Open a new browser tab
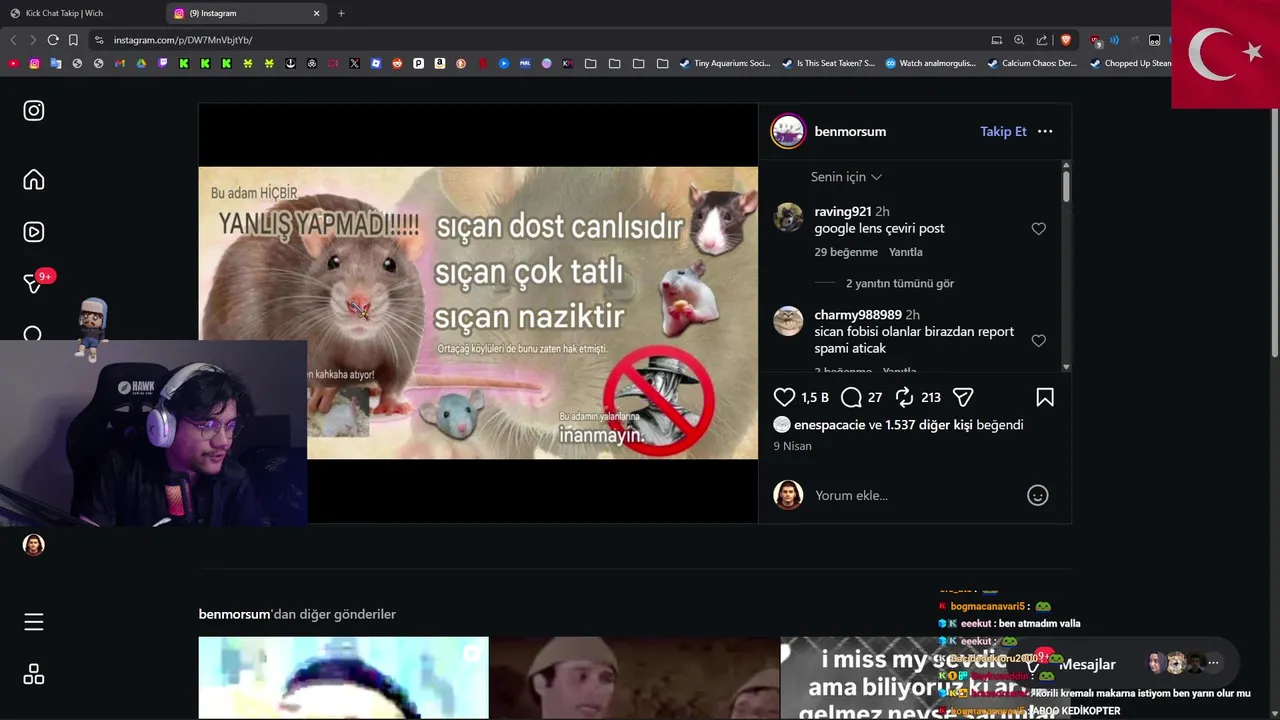 pyautogui.click(x=341, y=13)
